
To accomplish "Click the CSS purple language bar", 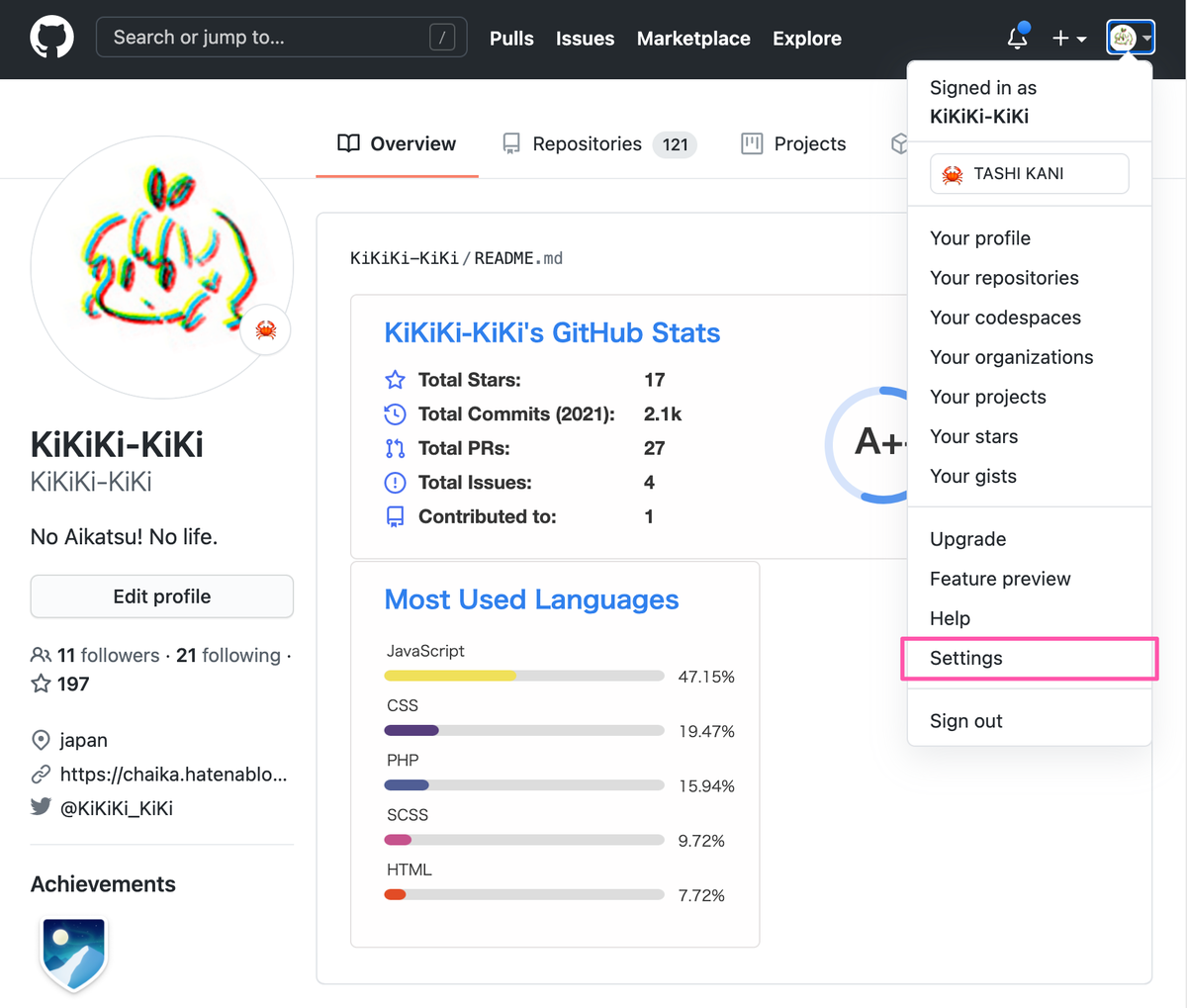I will coord(411,730).
